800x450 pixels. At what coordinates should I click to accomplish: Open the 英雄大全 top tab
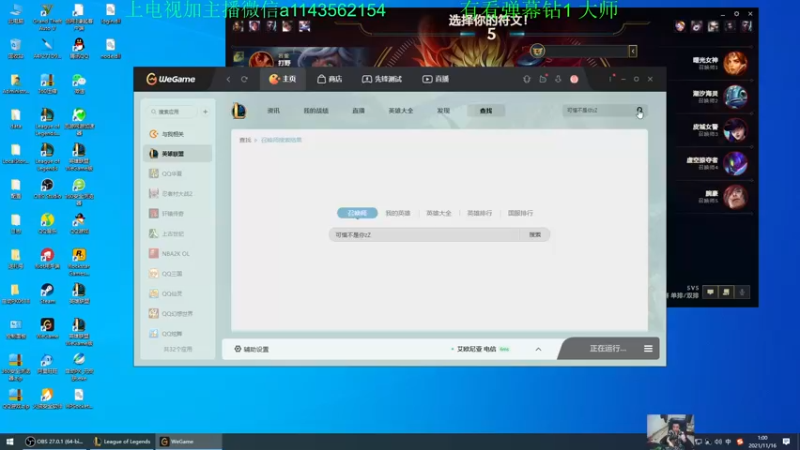click(401, 110)
